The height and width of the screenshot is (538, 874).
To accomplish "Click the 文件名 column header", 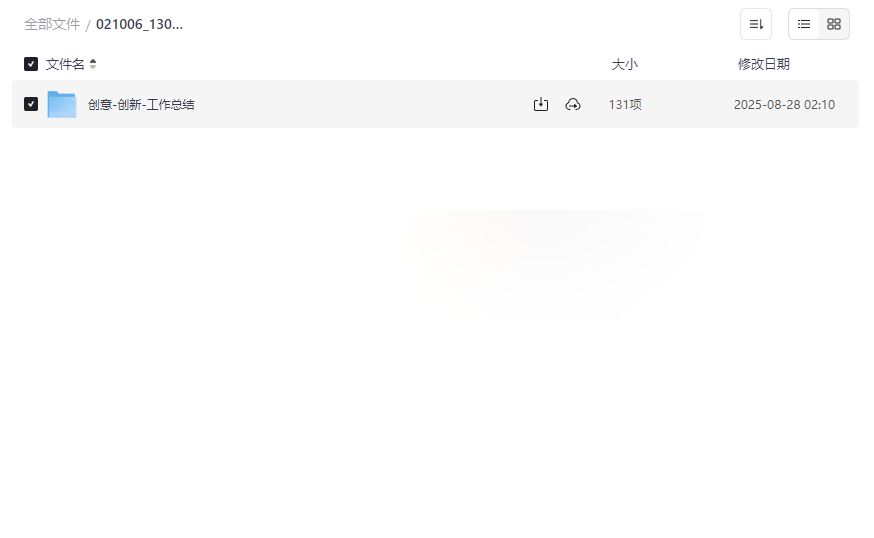I will pos(65,64).
